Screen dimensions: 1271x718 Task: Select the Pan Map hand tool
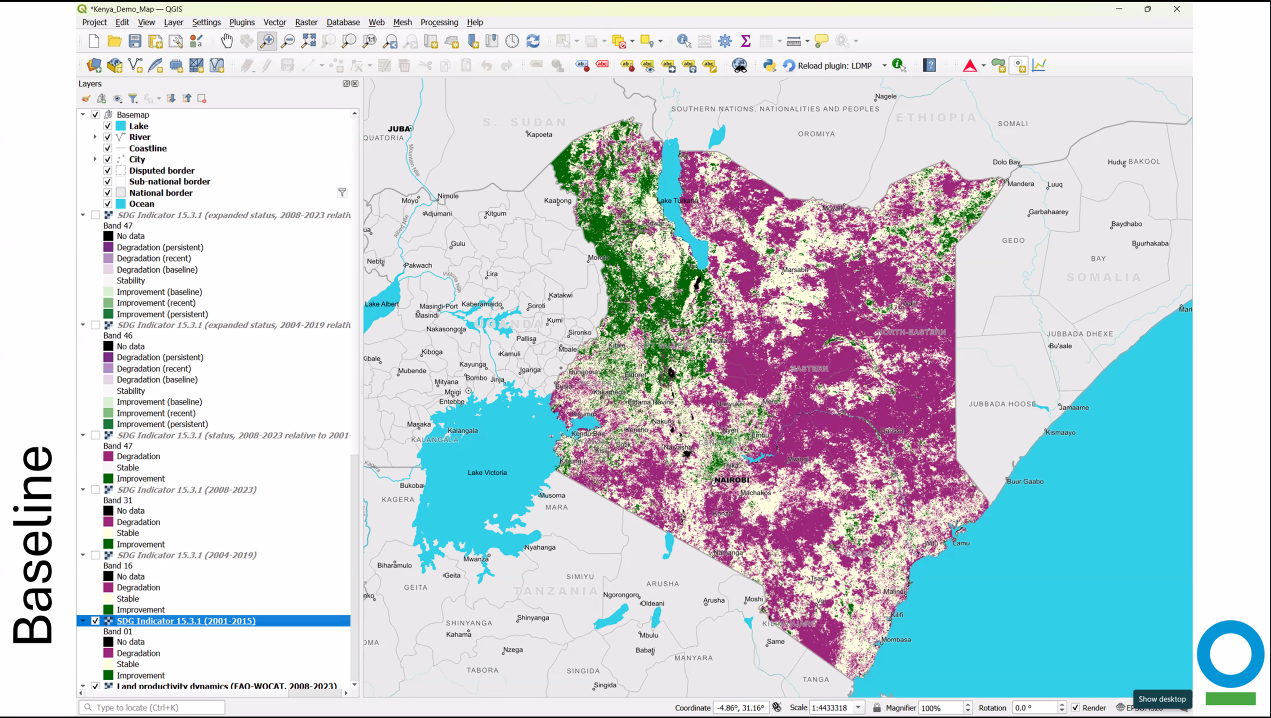tap(227, 41)
